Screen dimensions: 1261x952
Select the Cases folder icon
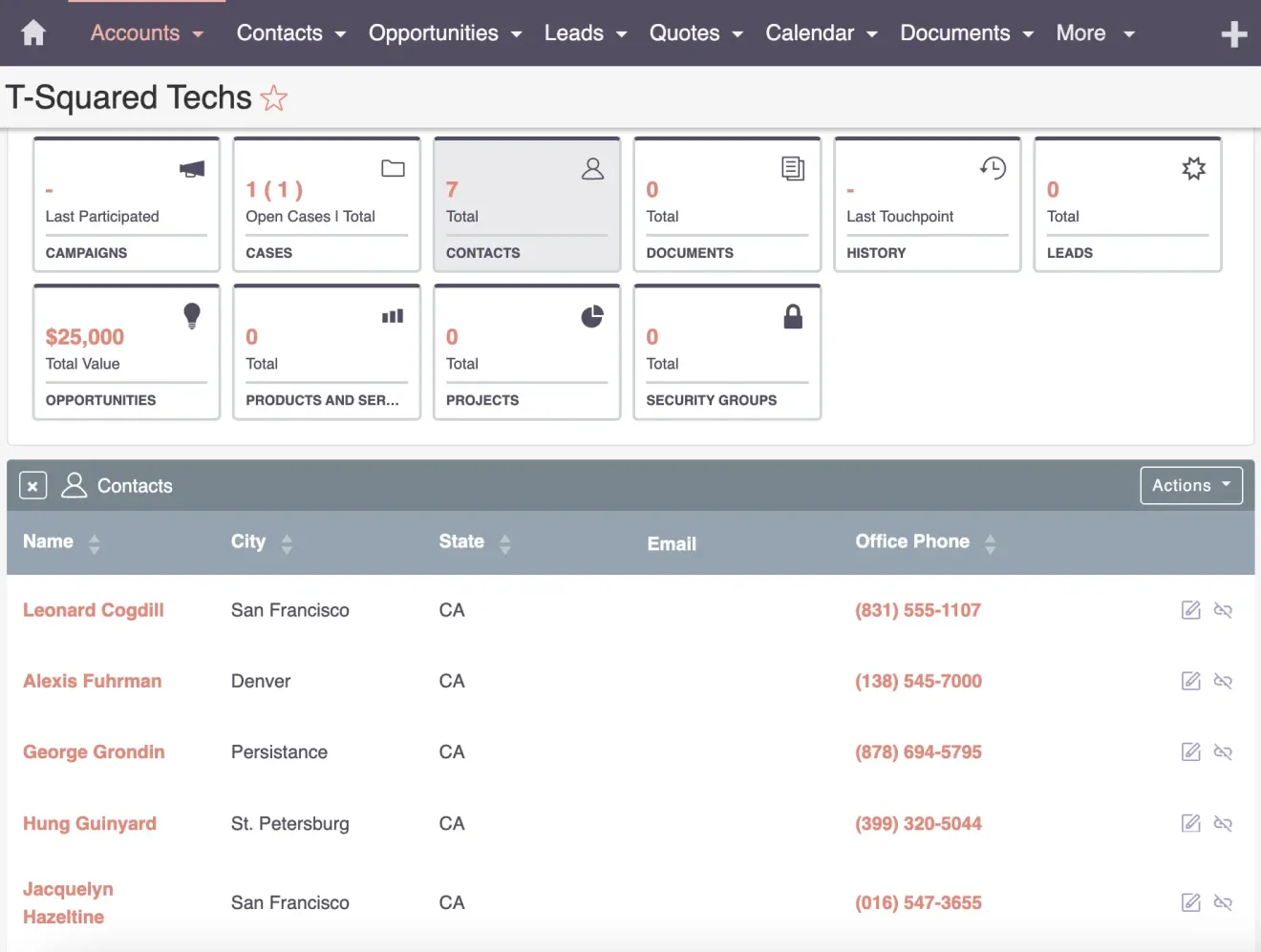point(393,168)
